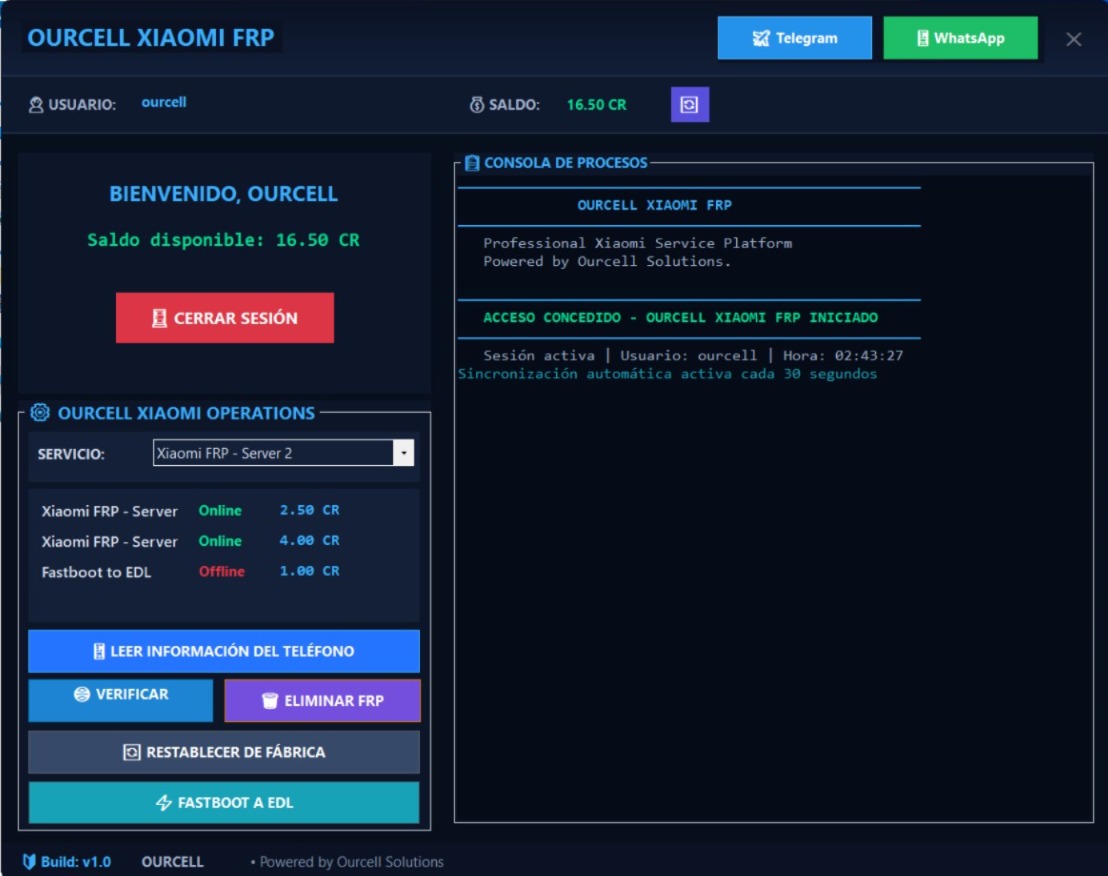Click the 'OURCELL XIAOMI OPERATIONS' panel title
This screenshot has height=876, width=1108.
[187, 413]
